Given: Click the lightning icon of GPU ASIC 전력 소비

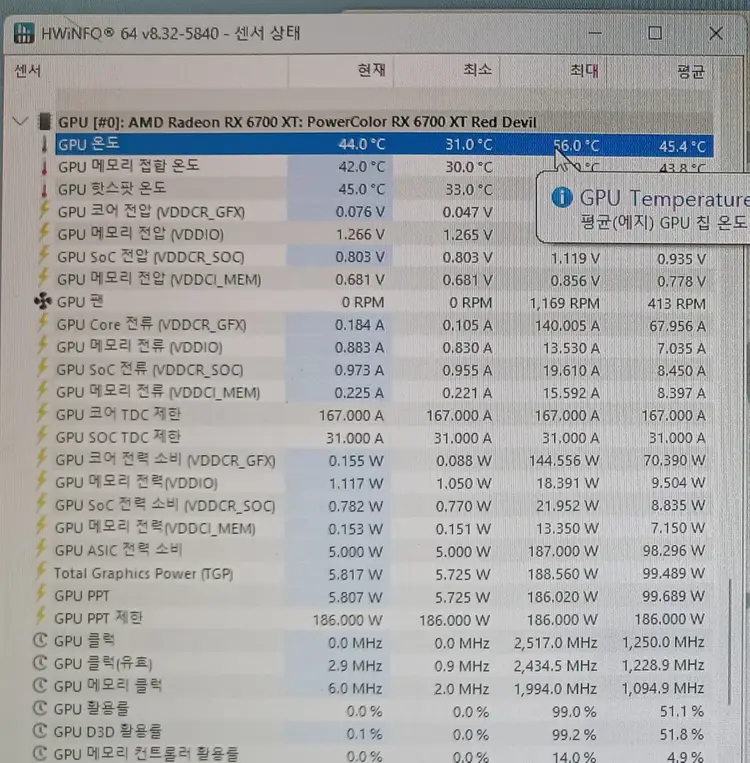Looking at the screenshot, I should point(41,550).
